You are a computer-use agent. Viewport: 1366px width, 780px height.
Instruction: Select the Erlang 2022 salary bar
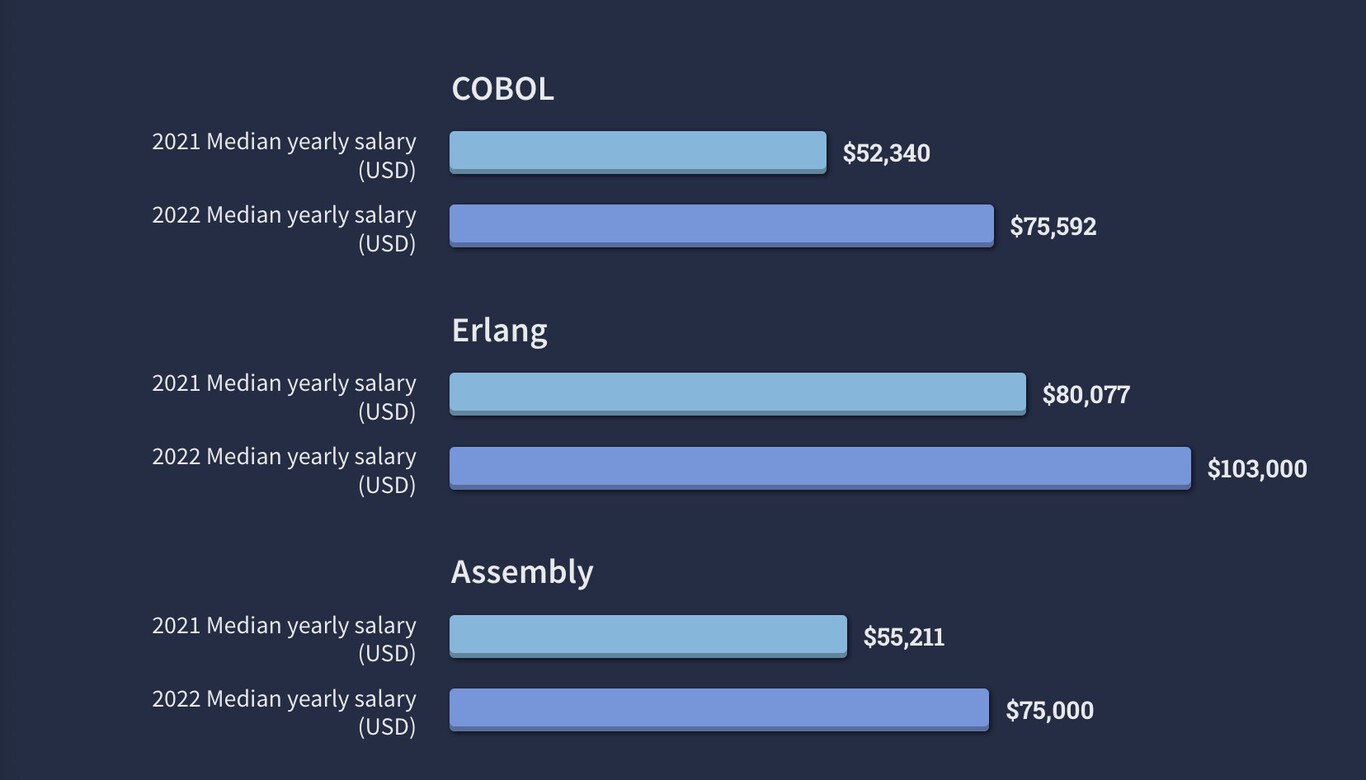[820, 468]
